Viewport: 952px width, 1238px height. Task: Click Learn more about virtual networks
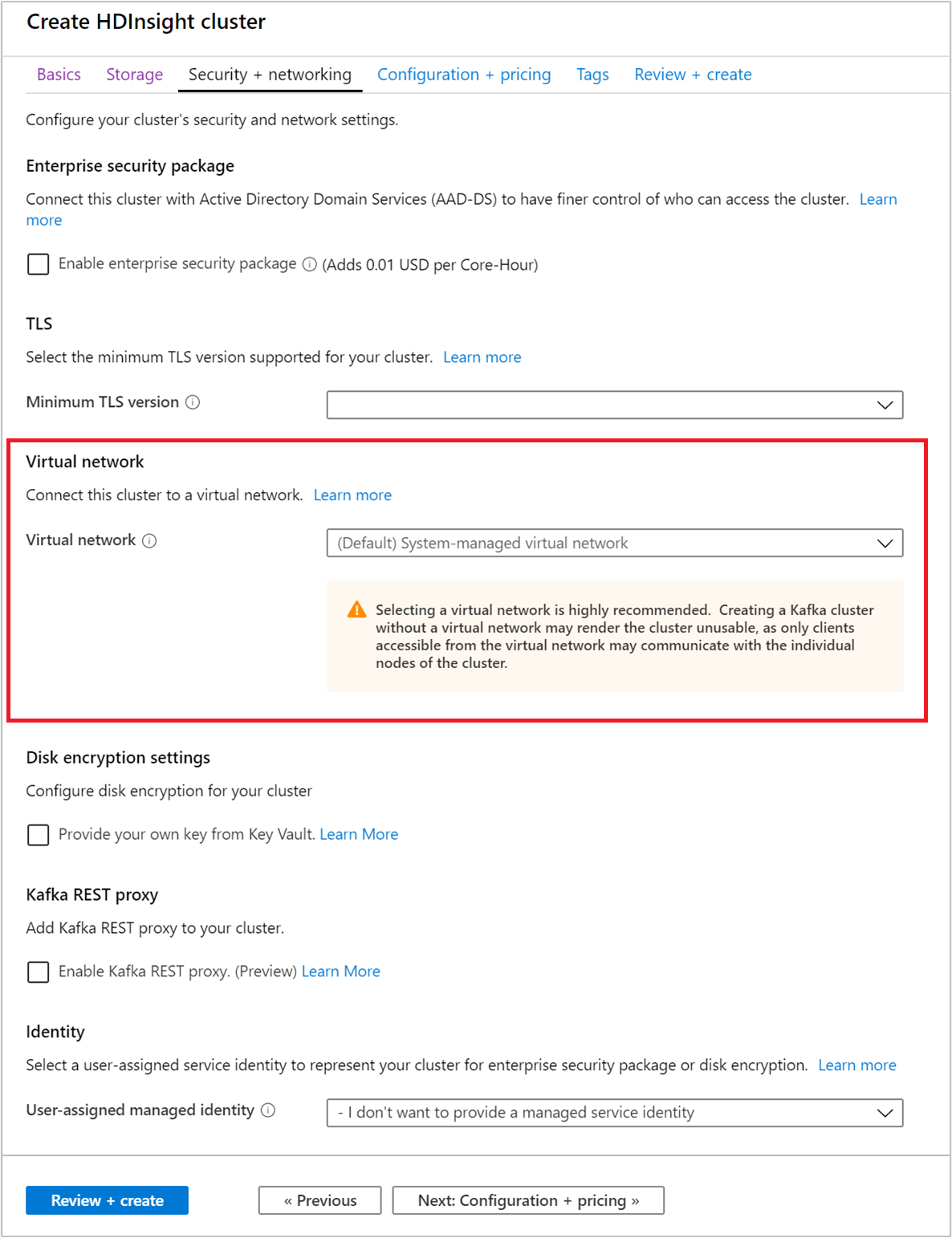click(x=352, y=495)
